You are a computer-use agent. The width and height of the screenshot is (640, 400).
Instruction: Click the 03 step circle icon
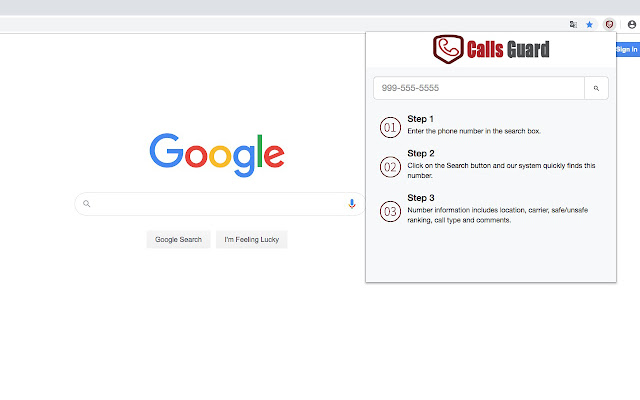[390, 211]
